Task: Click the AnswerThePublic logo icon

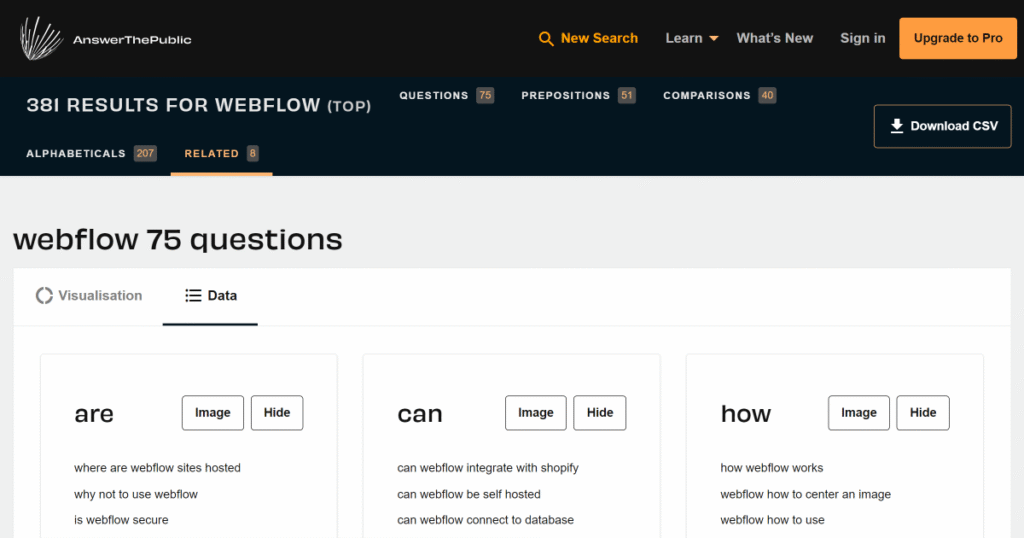Action: 40,38
